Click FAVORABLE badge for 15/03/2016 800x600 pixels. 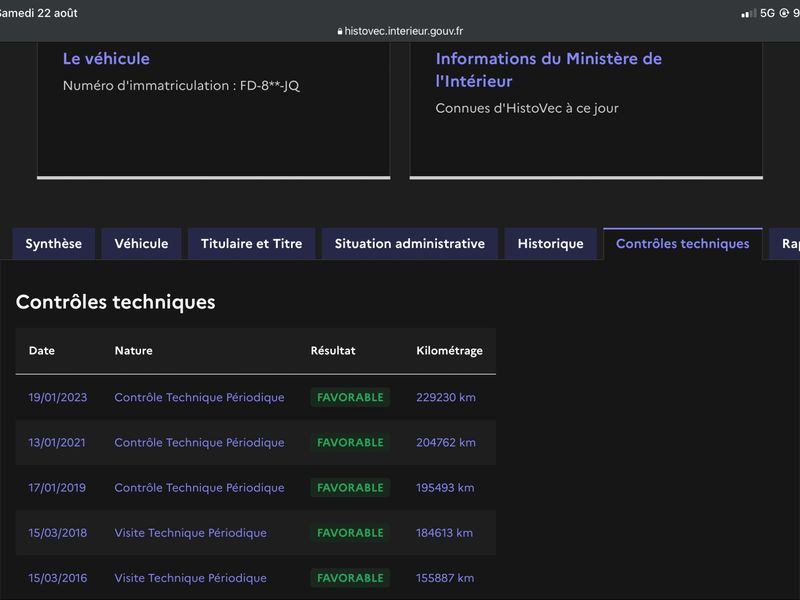coord(350,578)
